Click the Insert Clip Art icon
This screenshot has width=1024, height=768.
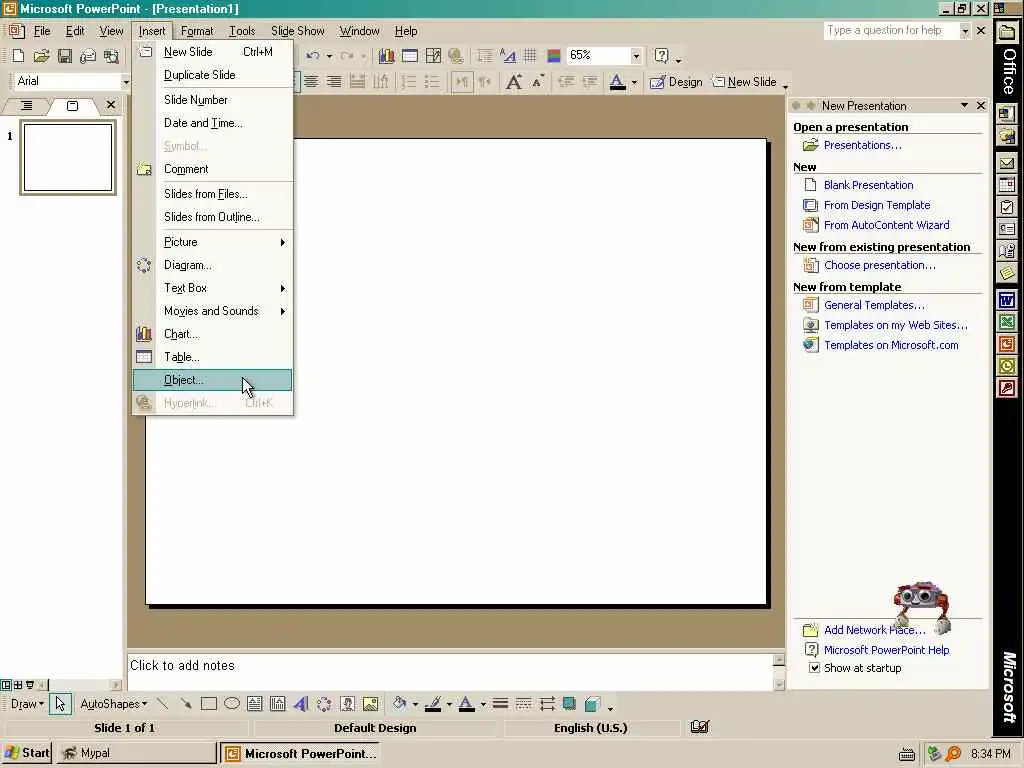tap(347, 704)
